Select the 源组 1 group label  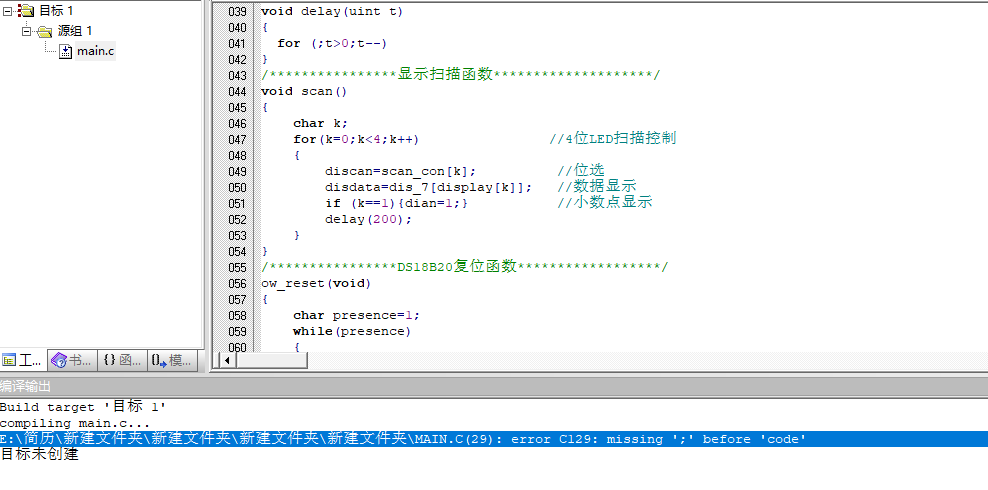75,31
